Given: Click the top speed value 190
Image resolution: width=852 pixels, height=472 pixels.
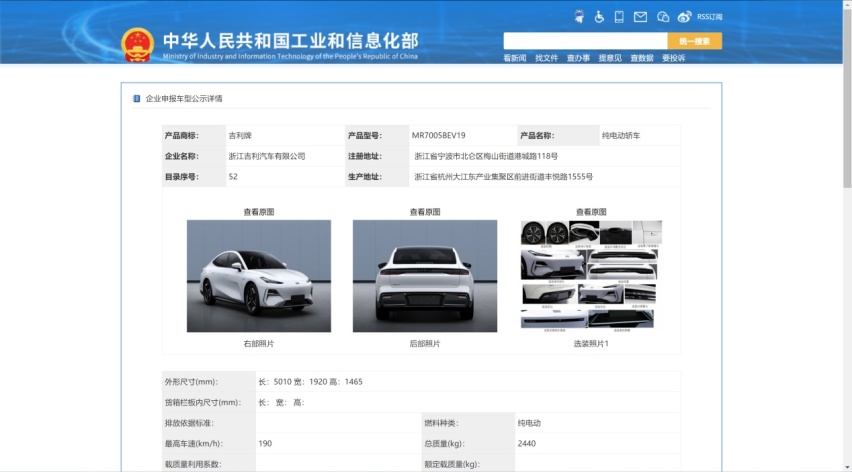Looking at the screenshot, I should click(265, 443).
